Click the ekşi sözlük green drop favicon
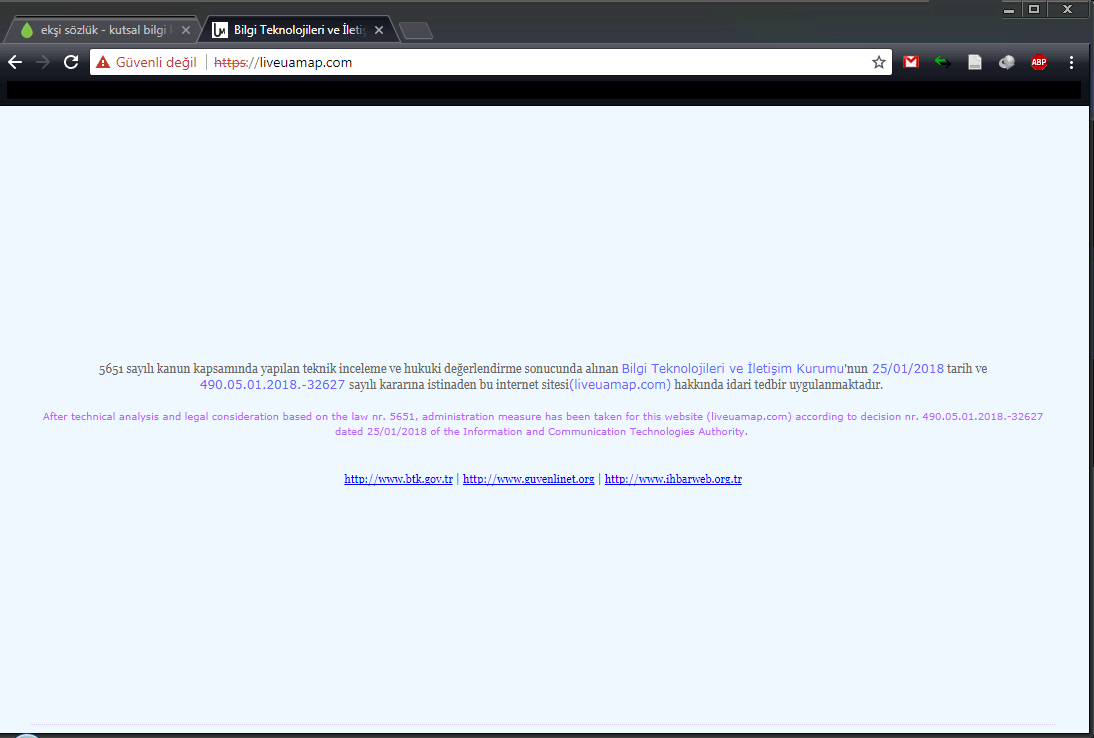This screenshot has width=1094, height=738. (27, 30)
